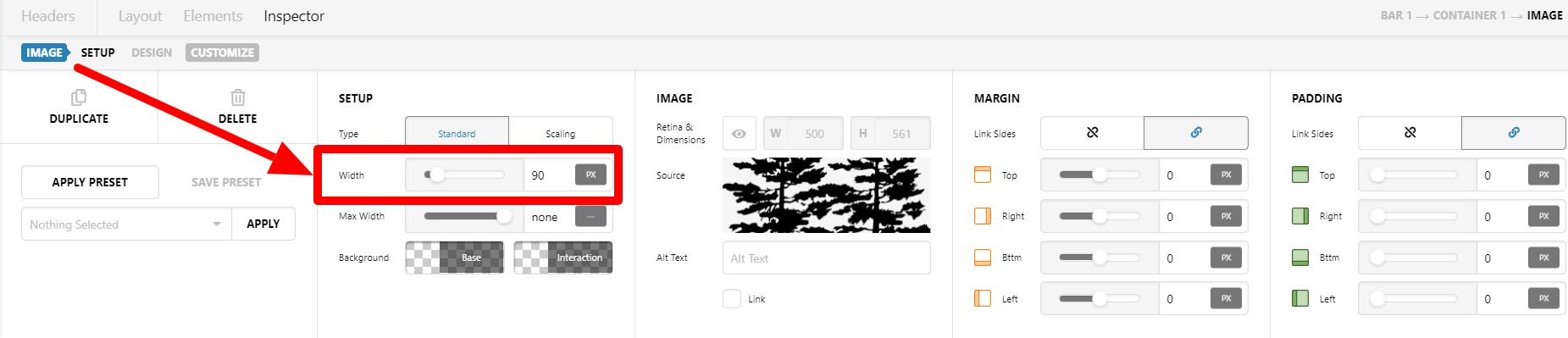Link Padding sides with the chain icon

[1514, 133]
